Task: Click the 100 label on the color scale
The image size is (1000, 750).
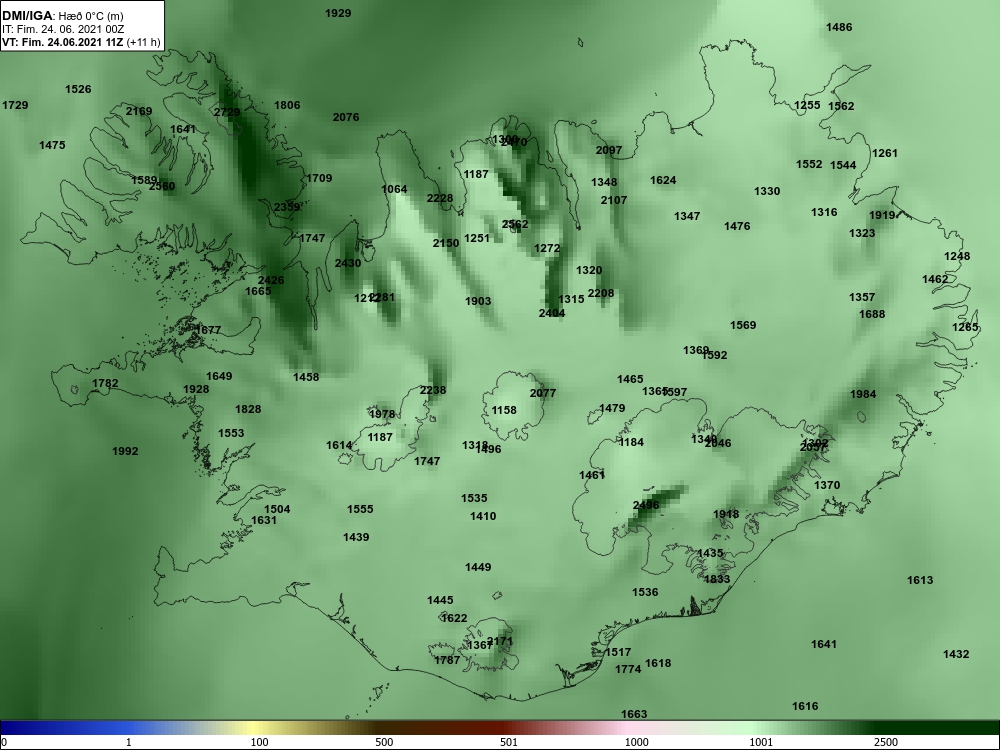Action: pos(260,742)
